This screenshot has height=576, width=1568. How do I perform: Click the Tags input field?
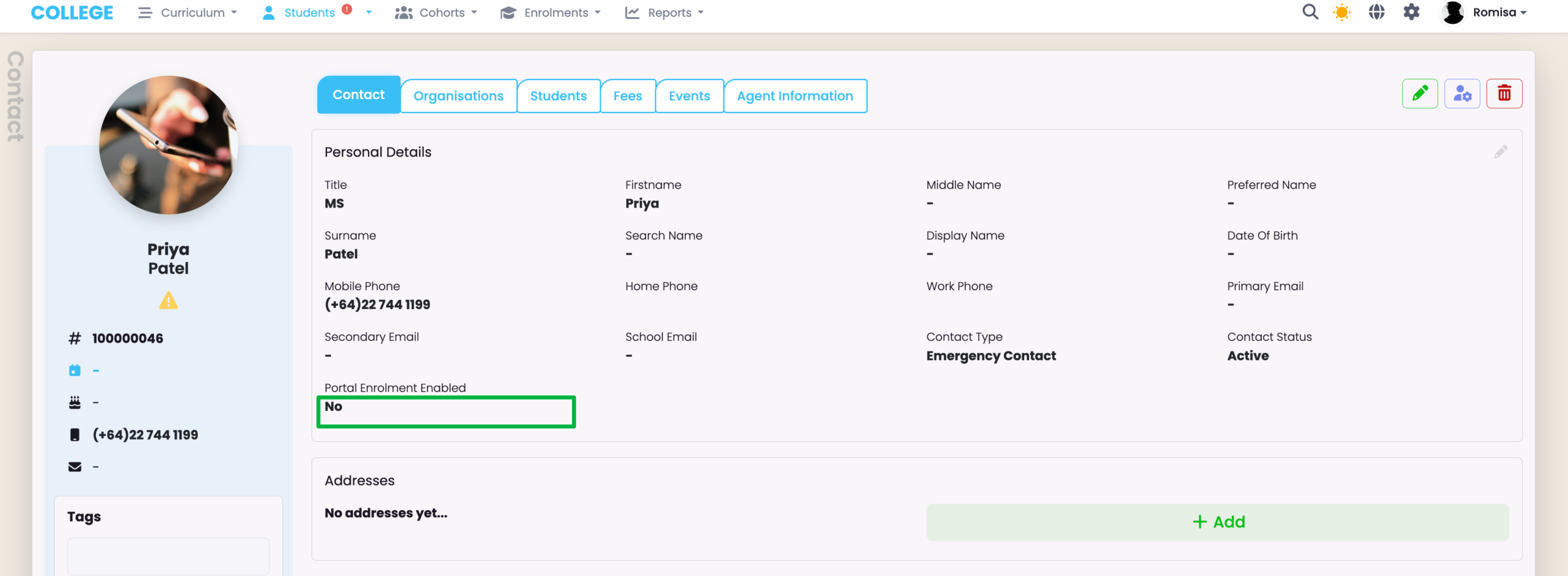click(168, 556)
